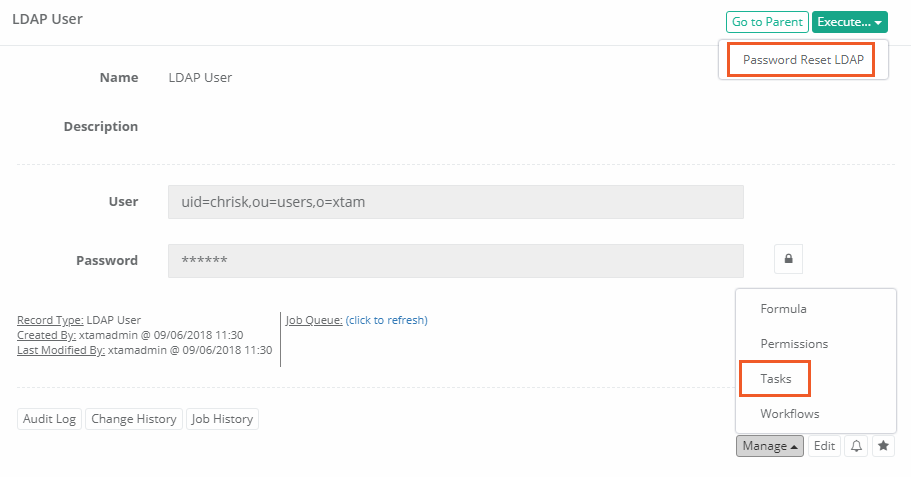The height and width of the screenshot is (477, 911).
Task: Open the Job History
Action: pyautogui.click(x=223, y=419)
